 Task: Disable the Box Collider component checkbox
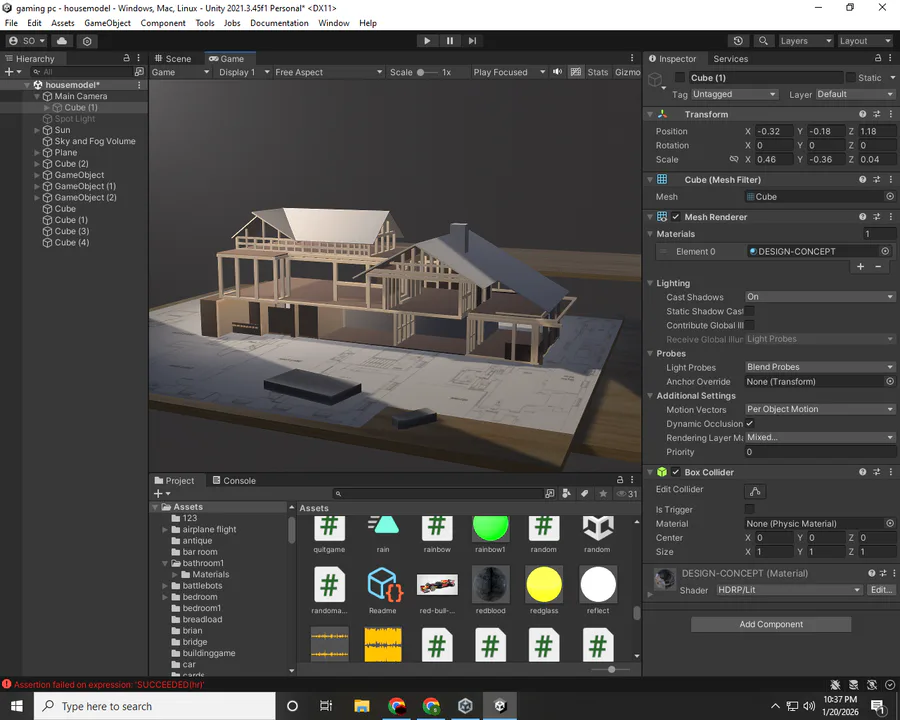pos(676,472)
